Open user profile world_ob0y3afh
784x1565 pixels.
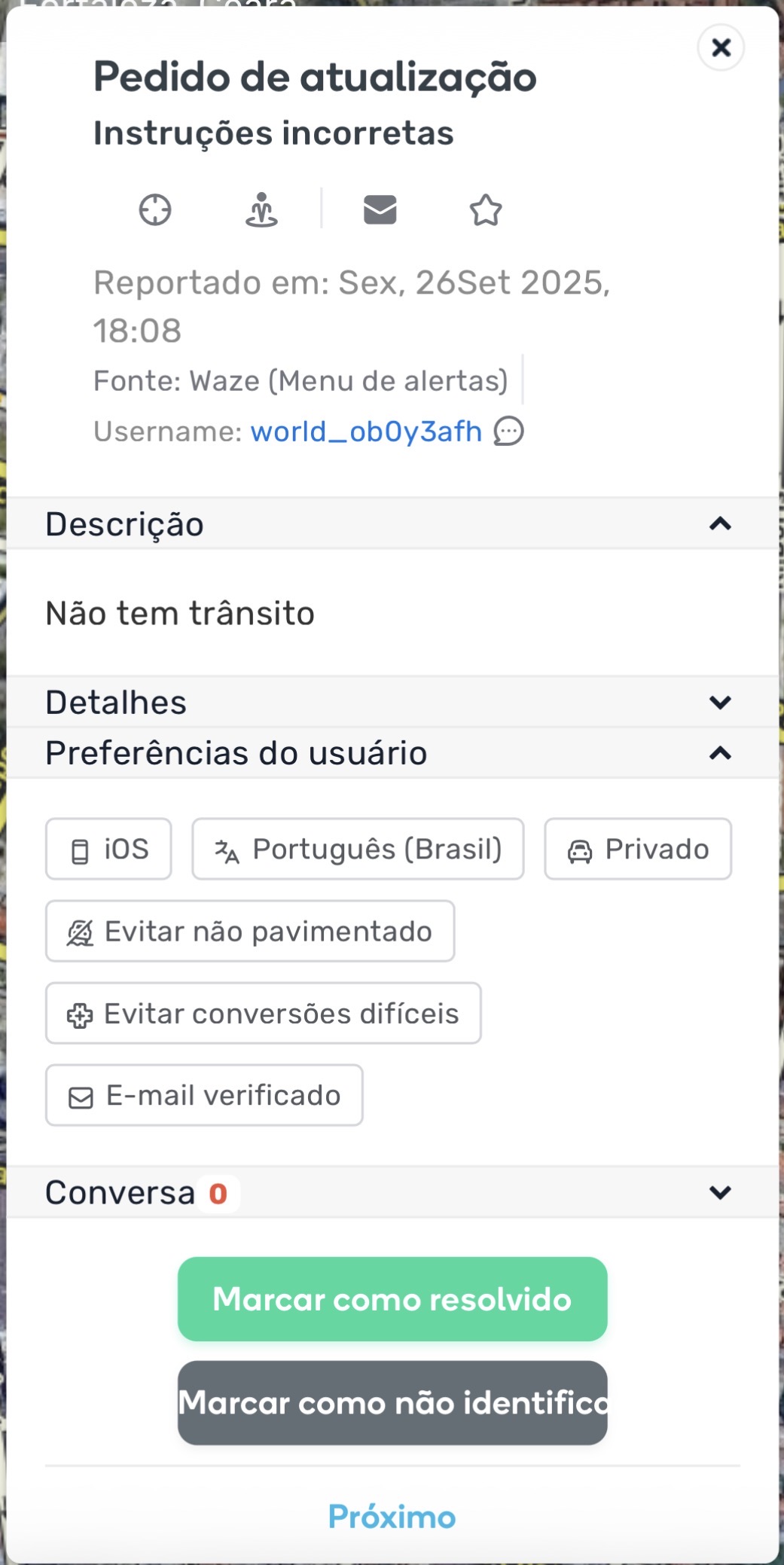point(366,432)
